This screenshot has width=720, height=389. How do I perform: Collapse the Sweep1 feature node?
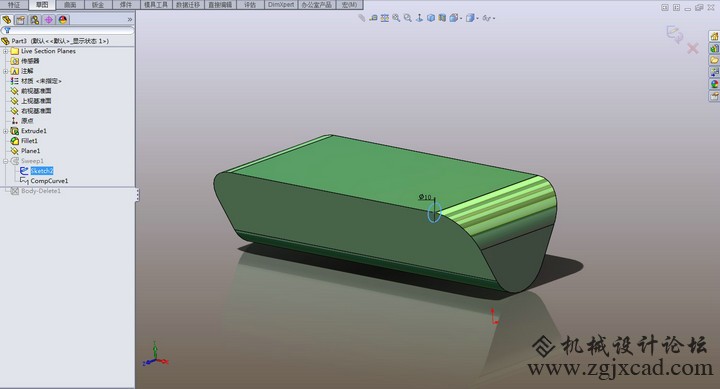(6, 161)
